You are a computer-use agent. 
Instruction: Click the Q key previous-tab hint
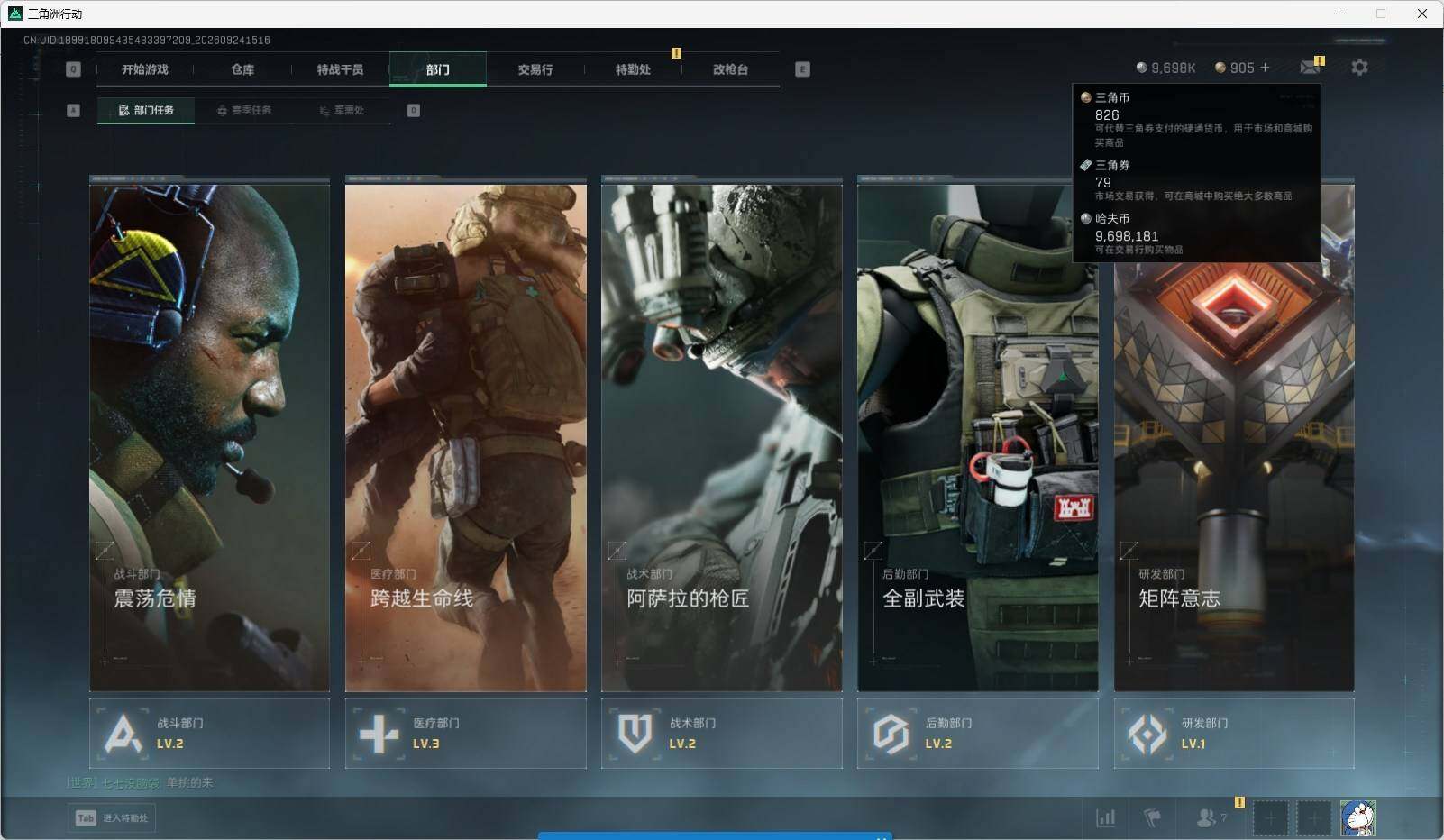click(74, 69)
